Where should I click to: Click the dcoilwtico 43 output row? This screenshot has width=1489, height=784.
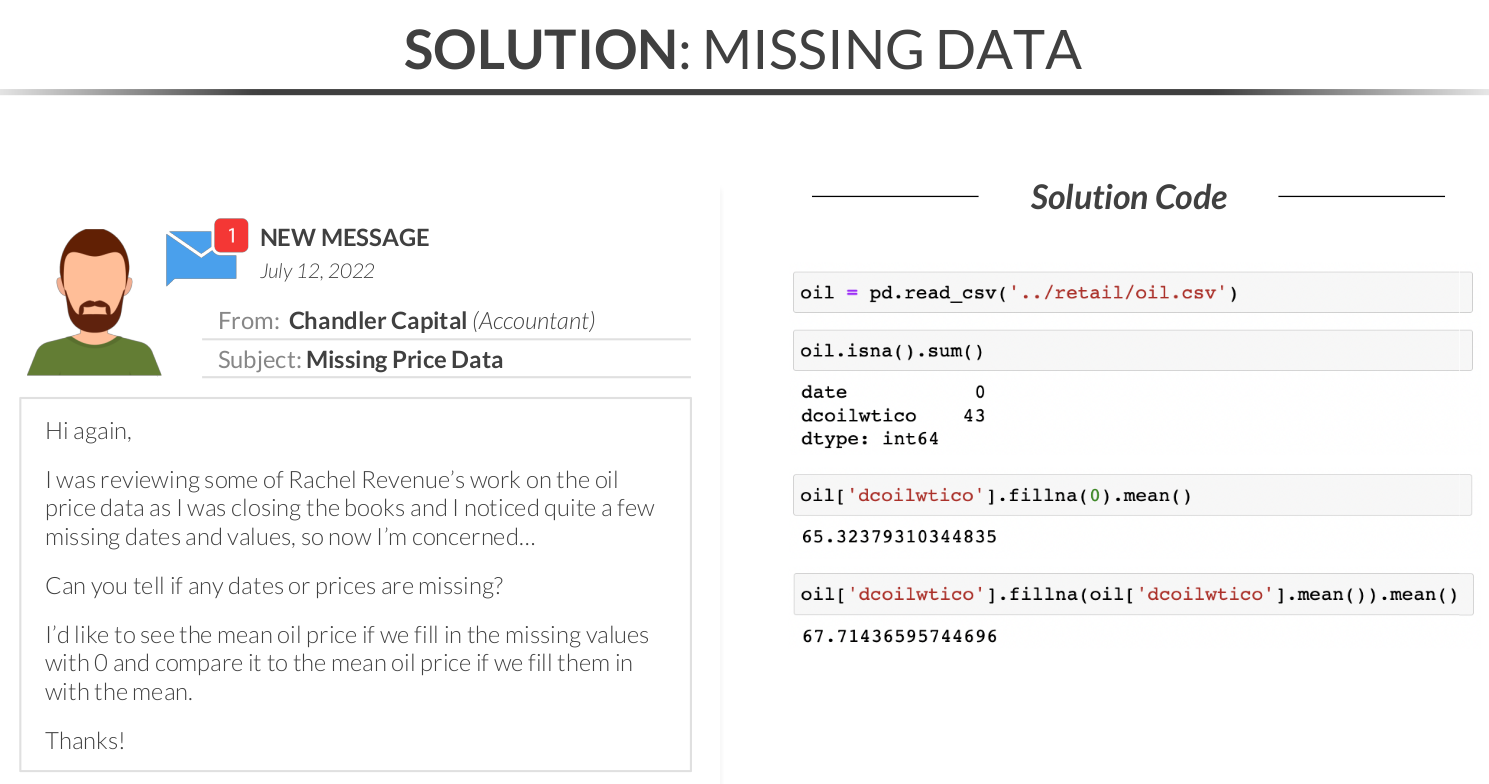pyautogui.click(x=893, y=415)
